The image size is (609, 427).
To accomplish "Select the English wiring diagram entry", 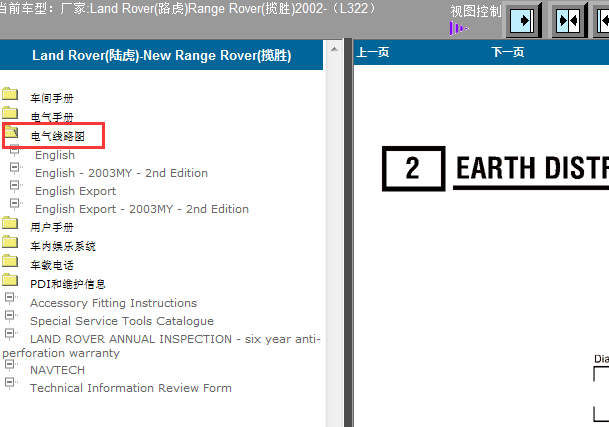I will (x=54, y=155).
